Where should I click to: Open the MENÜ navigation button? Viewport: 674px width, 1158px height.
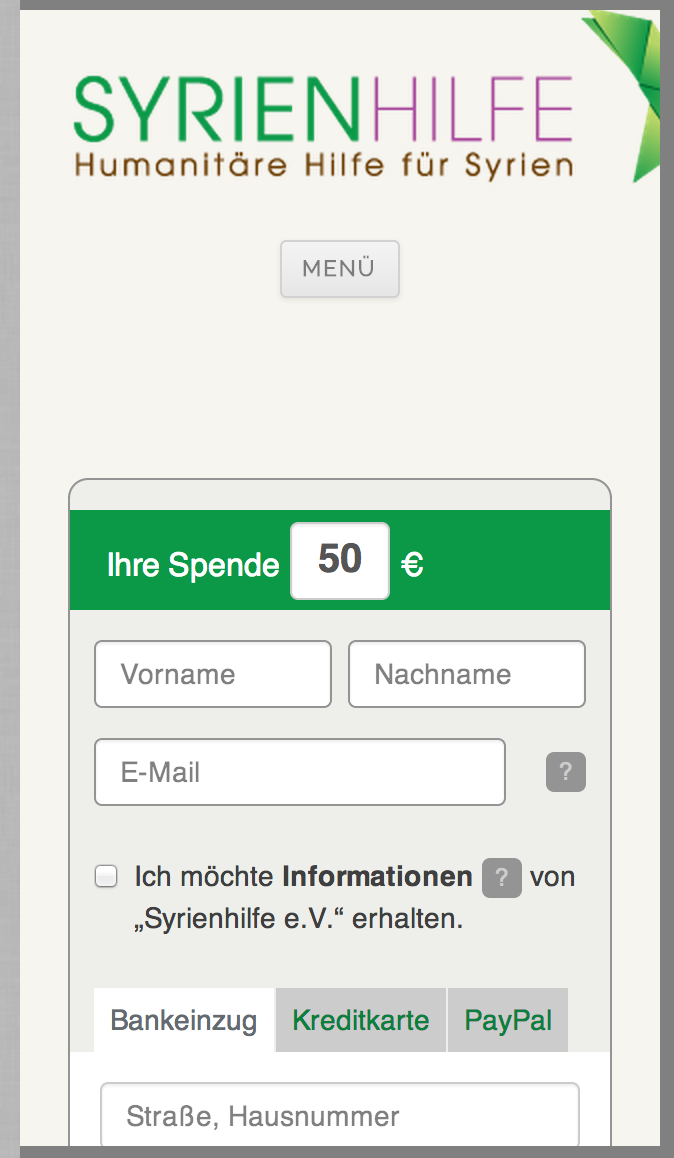tap(339, 269)
